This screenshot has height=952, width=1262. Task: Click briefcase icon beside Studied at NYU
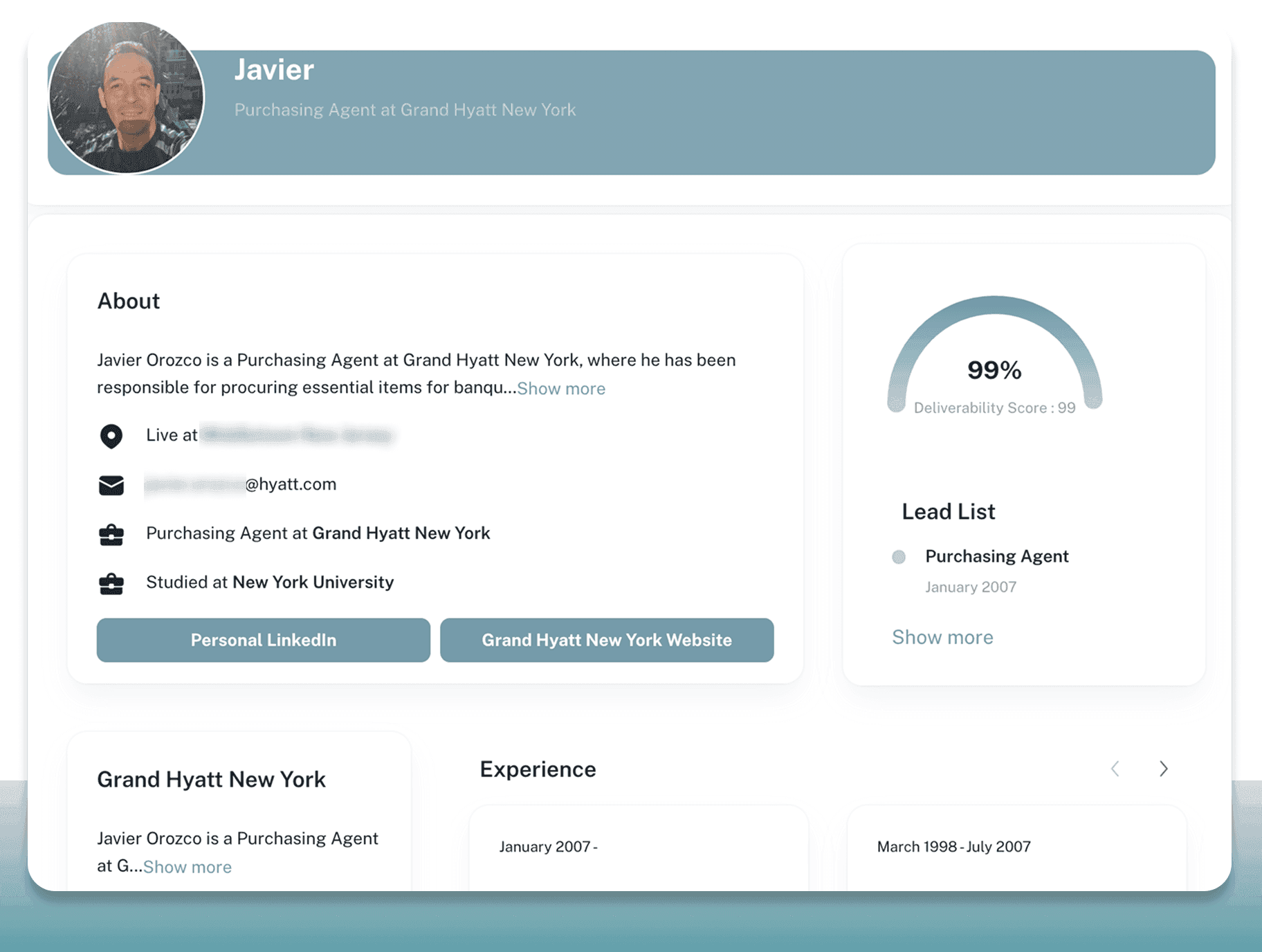(x=111, y=583)
